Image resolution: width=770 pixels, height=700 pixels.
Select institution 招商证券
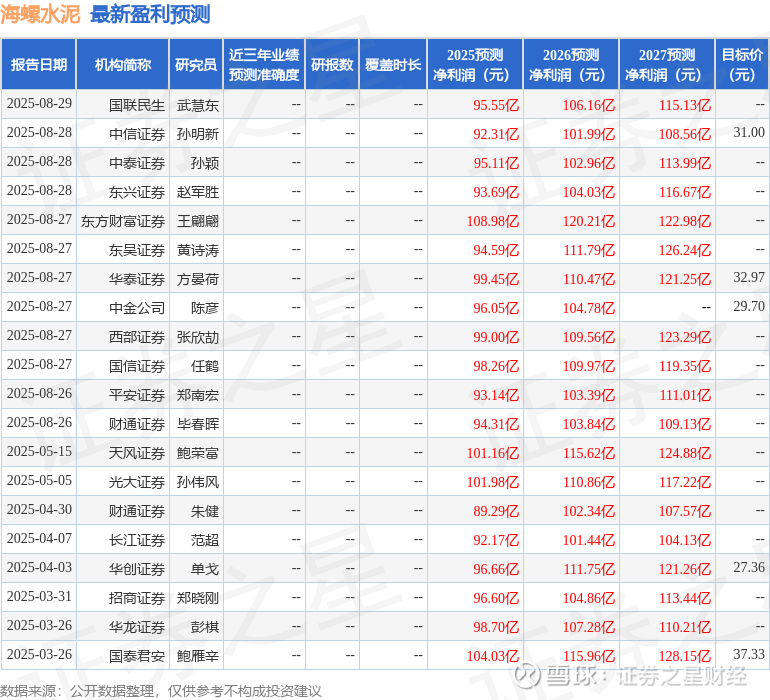pyautogui.click(x=137, y=598)
